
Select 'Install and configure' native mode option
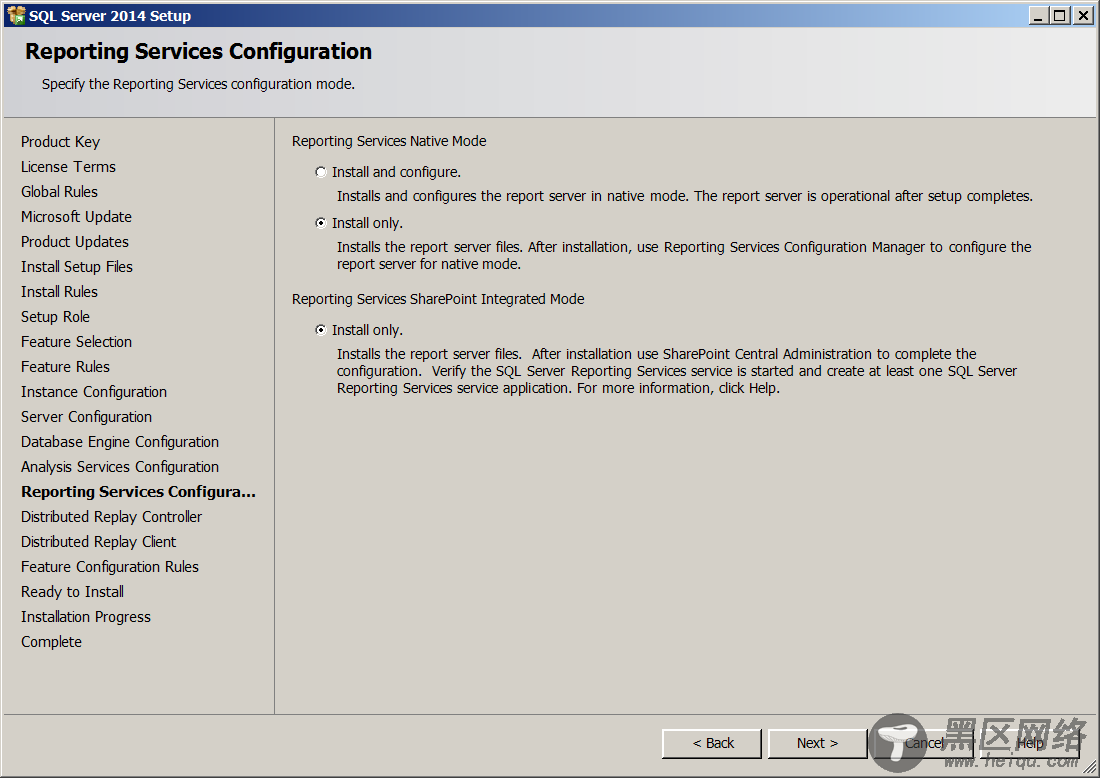[321, 172]
